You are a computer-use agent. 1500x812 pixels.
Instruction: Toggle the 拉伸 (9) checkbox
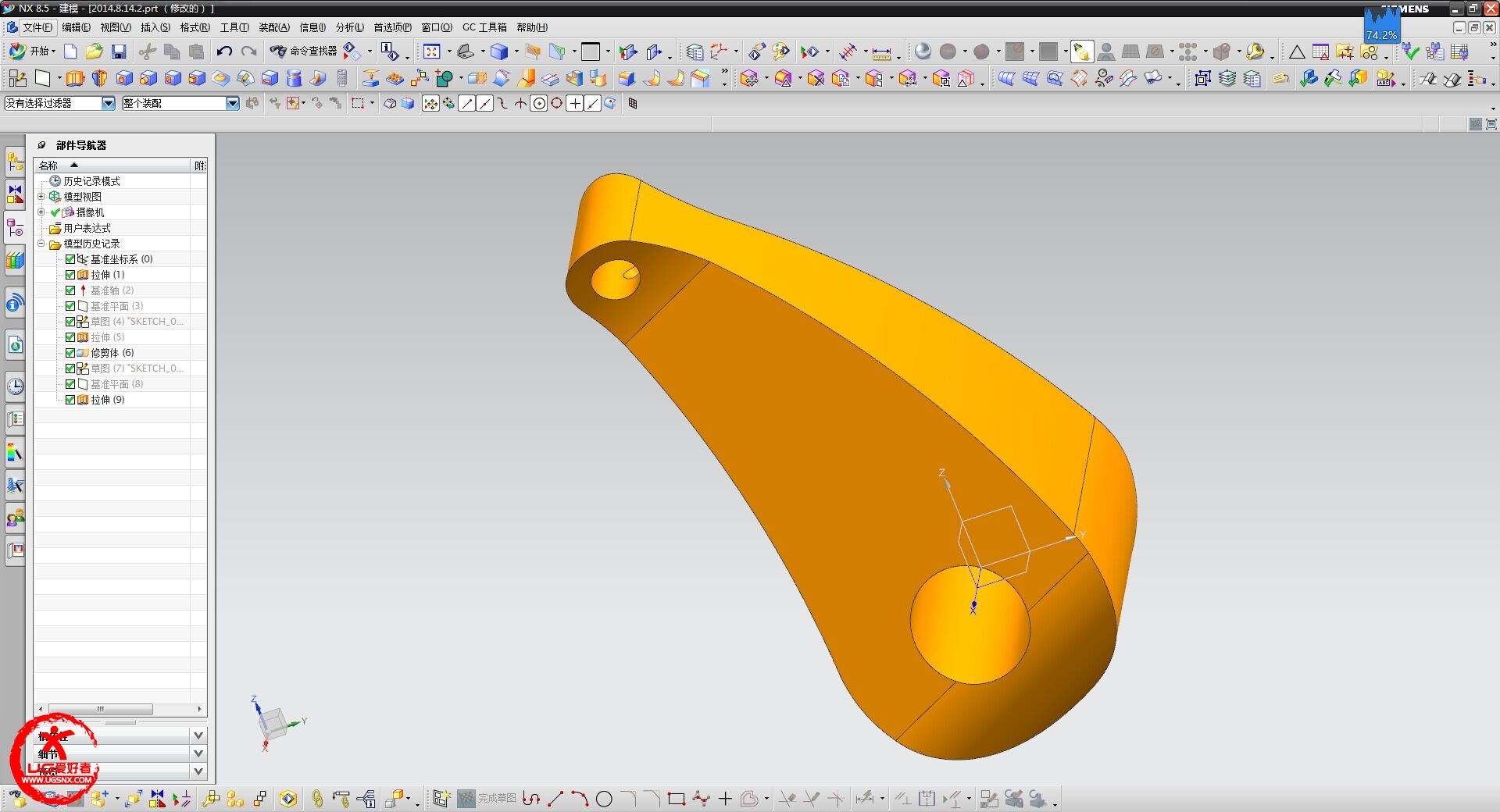(70, 400)
